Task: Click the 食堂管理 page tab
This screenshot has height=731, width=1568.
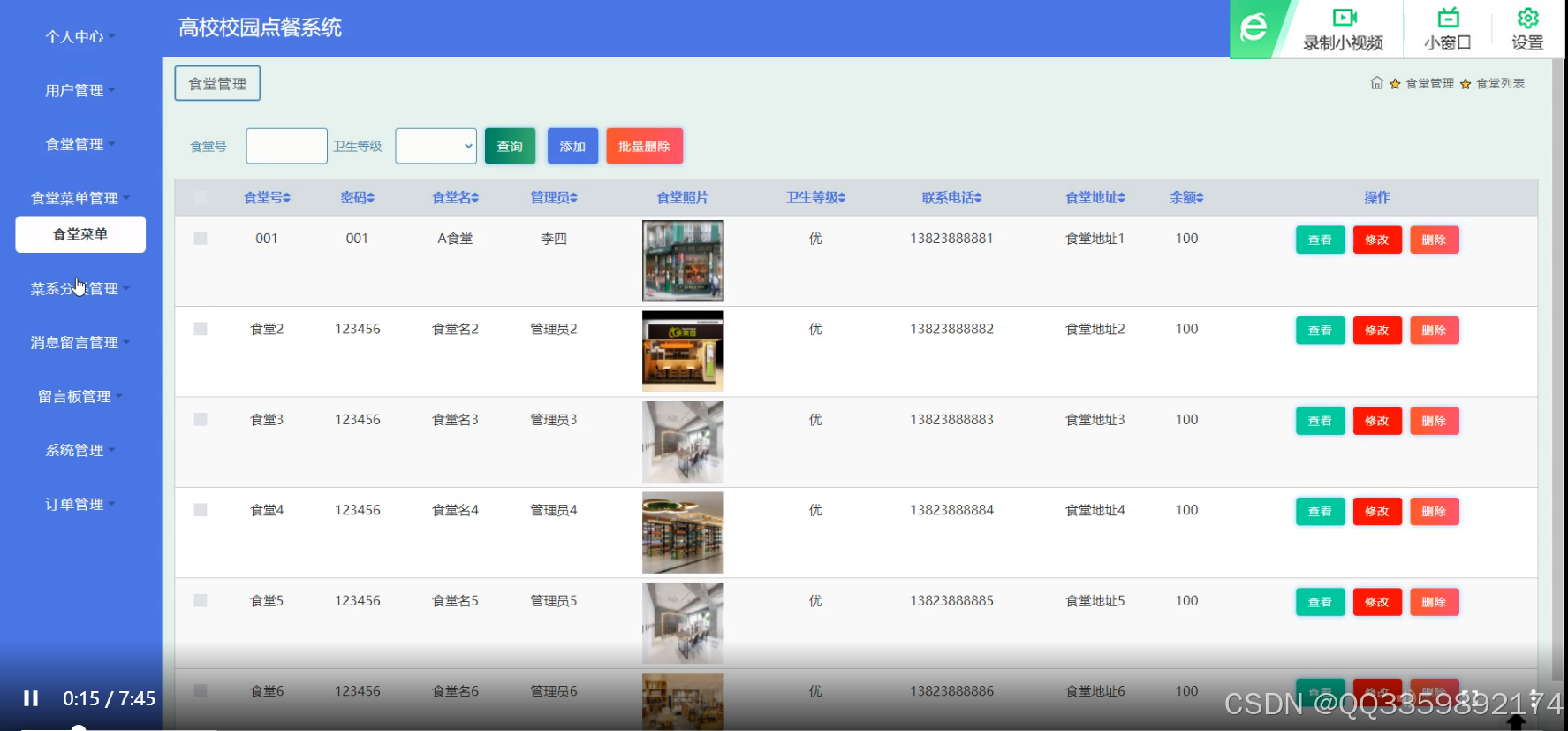Action: pyautogui.click(x=217, y=84)
